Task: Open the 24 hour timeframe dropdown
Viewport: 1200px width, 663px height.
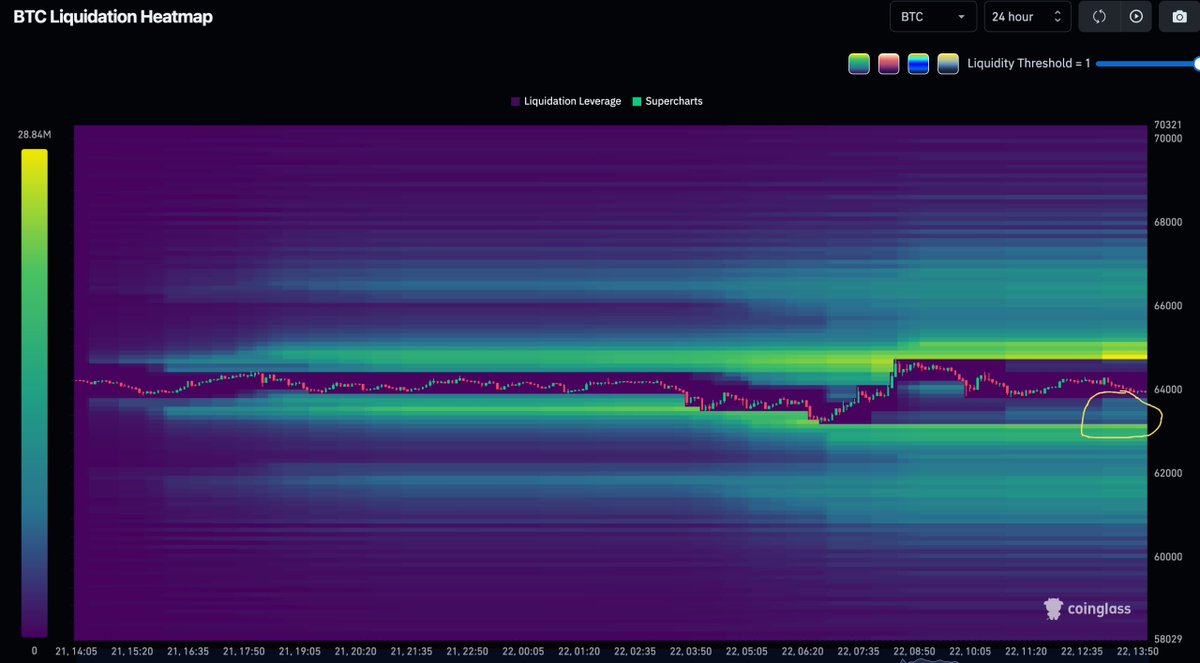Action: pyautogui.click(x=1027, y=17)
